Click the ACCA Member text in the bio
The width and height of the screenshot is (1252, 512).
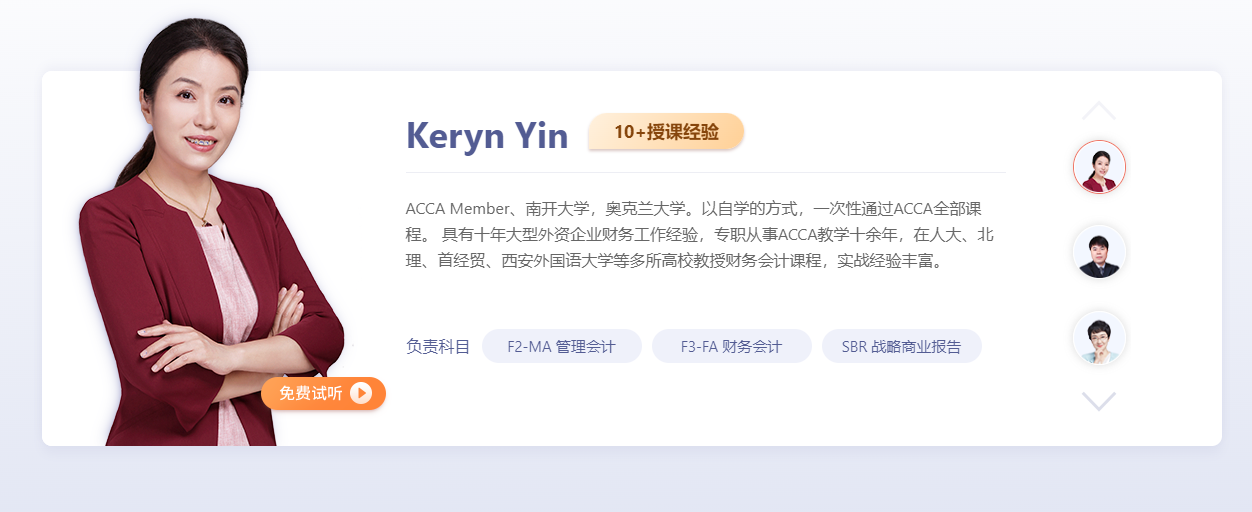(x=456, y=209)
